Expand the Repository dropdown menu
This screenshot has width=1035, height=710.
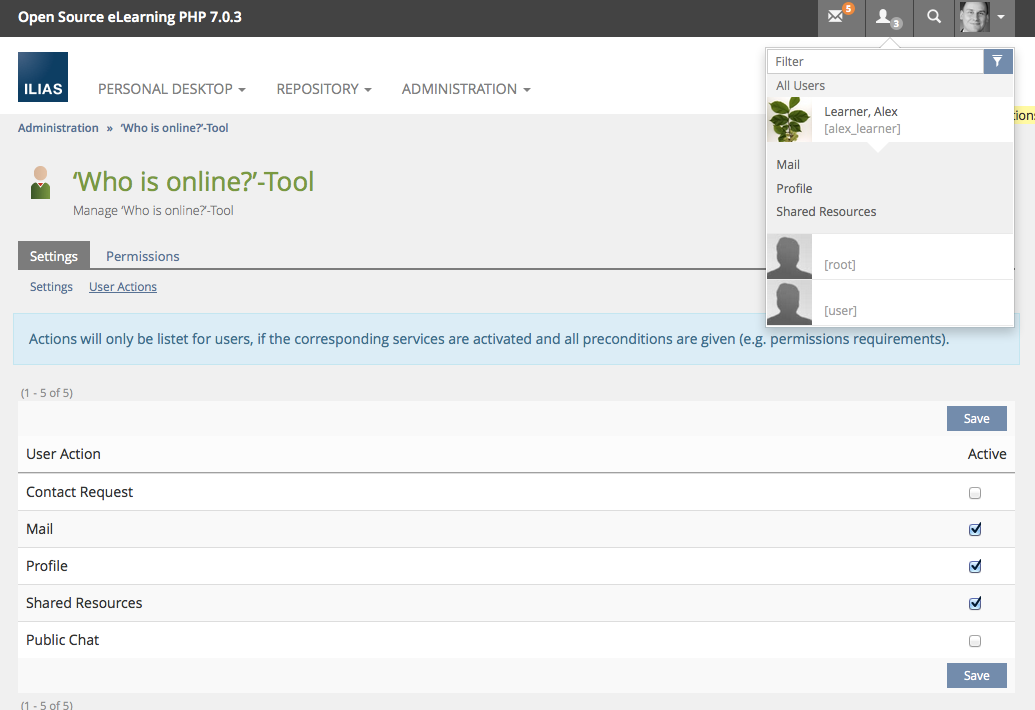click(323, 89)
